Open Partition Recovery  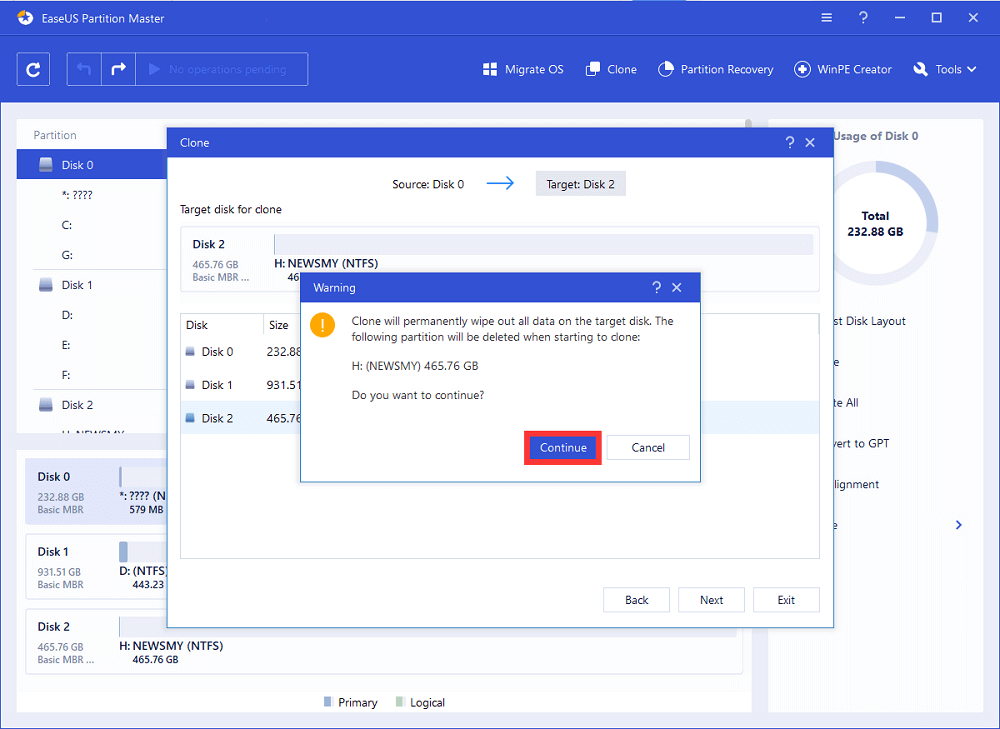pyautogui.click(x=715, y=69)
